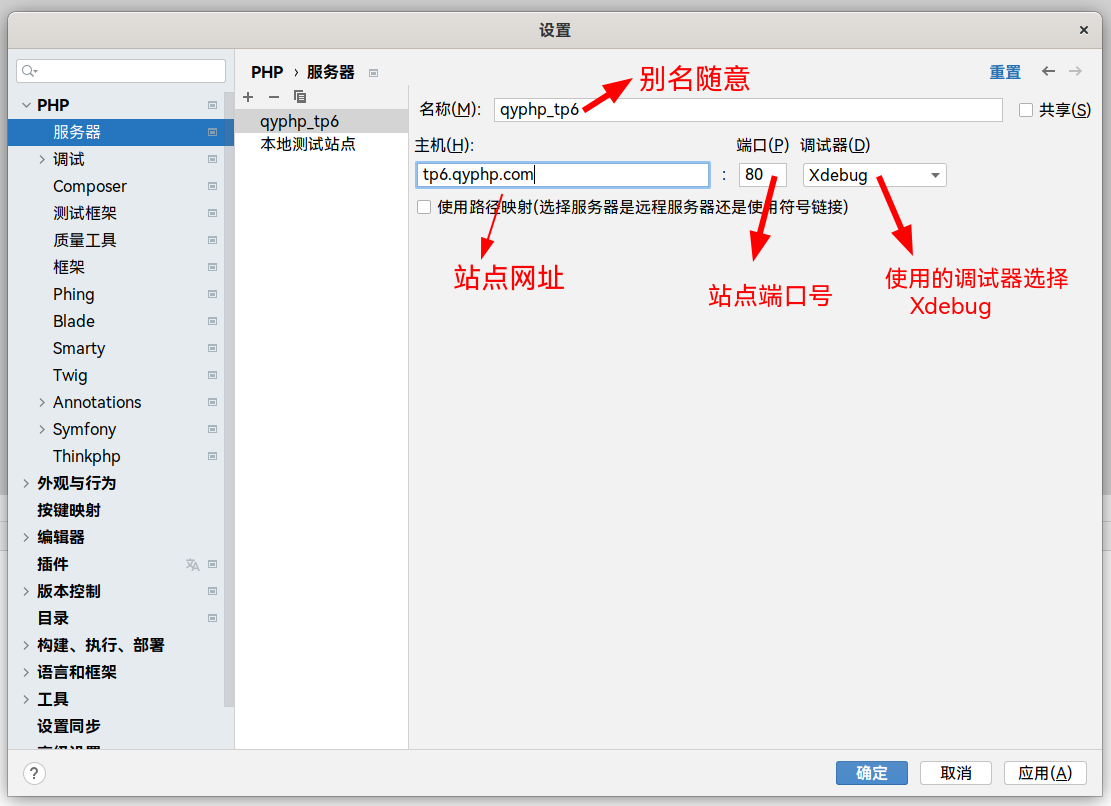Click the project-level icon next to Composer

pos(212,186)
